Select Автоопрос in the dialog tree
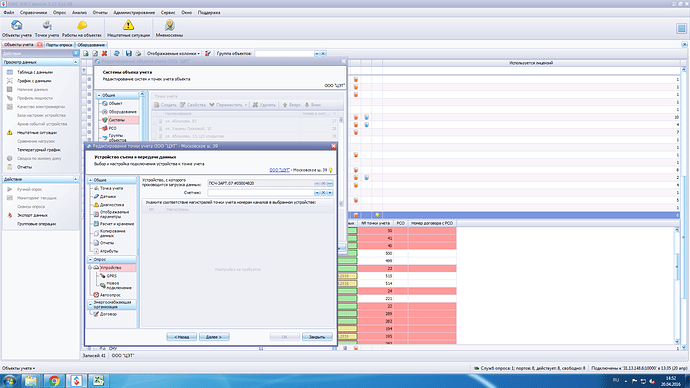690x388 pixels. coord(110,295)
